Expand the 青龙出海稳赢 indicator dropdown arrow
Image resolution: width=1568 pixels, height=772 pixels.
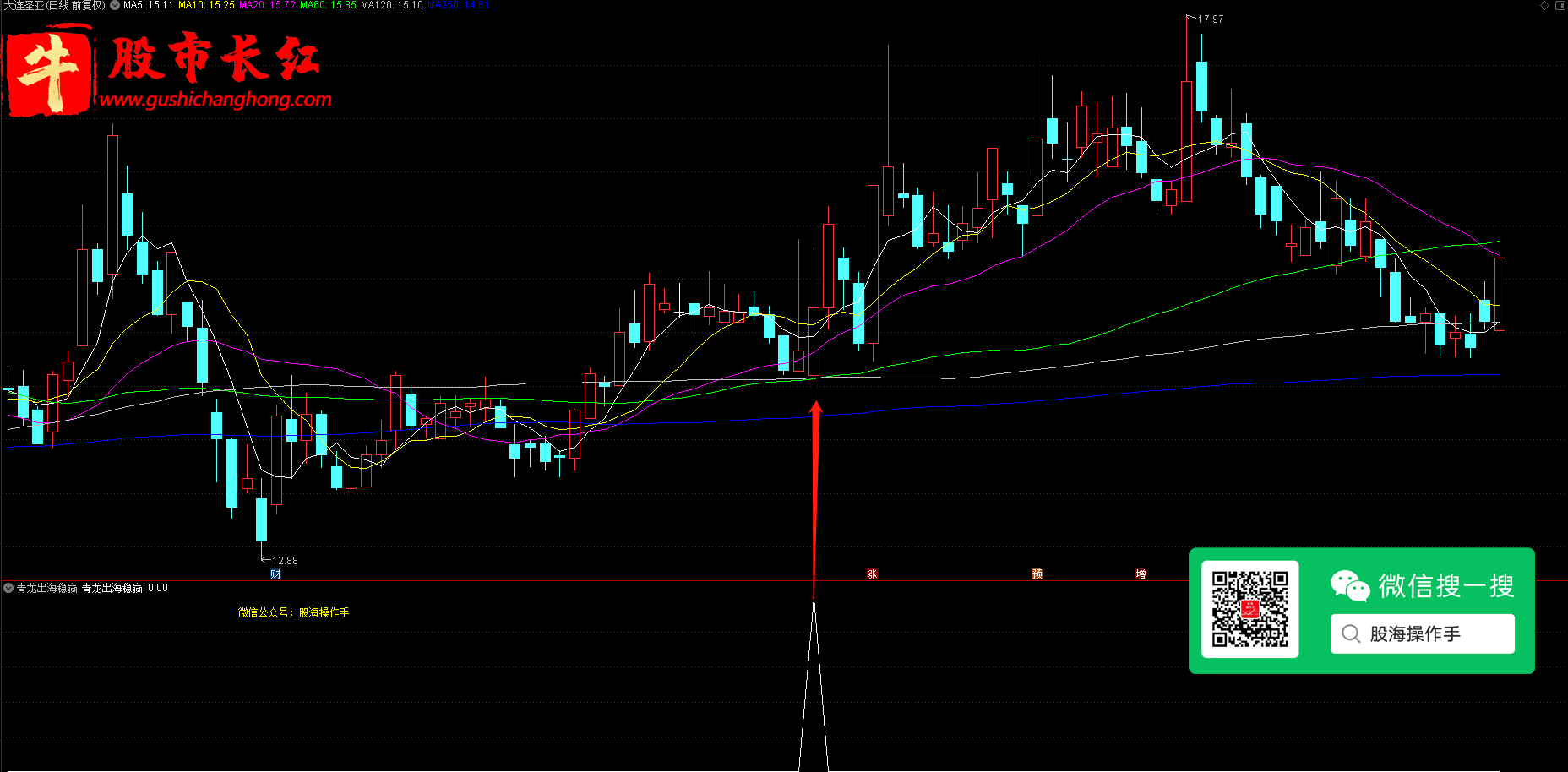[x=8, y=588]
